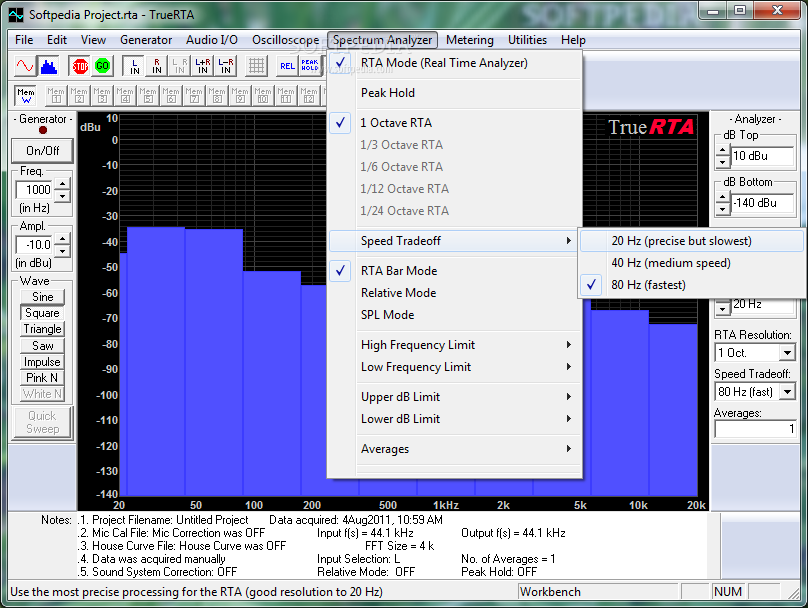808x608 pixels.
Task: Expand the Lower dB Limit submenu
Action: pos(455,419)
